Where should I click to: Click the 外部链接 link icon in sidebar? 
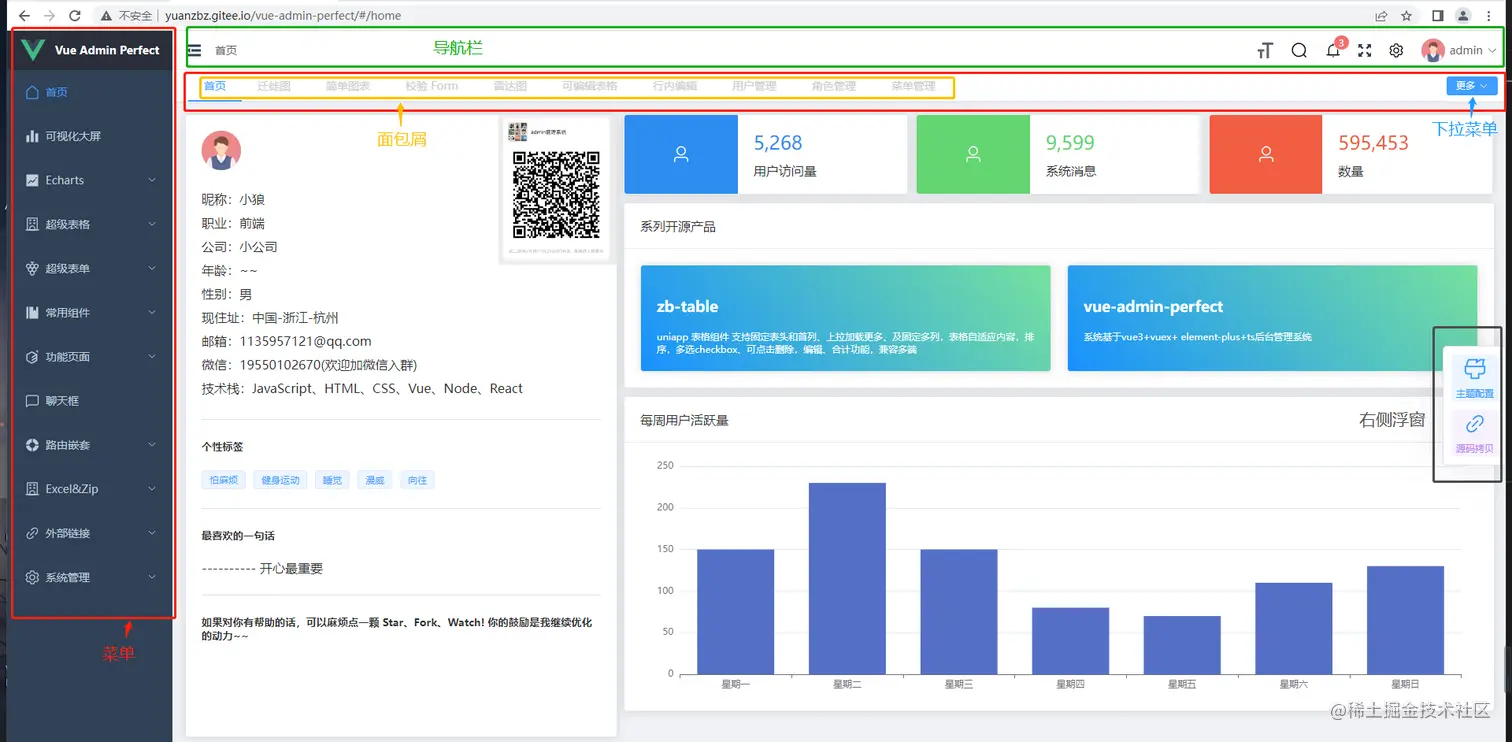(32, 533)
